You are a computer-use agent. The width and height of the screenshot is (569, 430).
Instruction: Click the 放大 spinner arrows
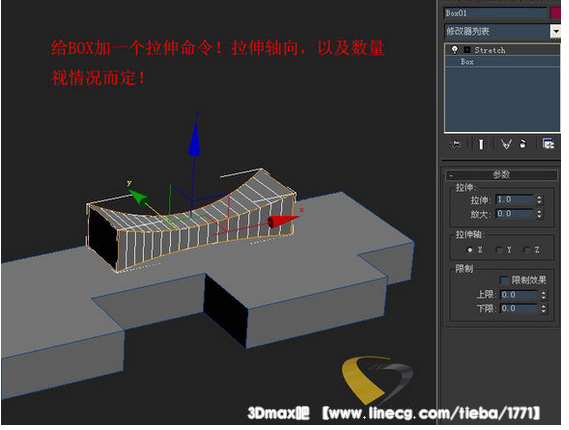click(x=539, y=214)
